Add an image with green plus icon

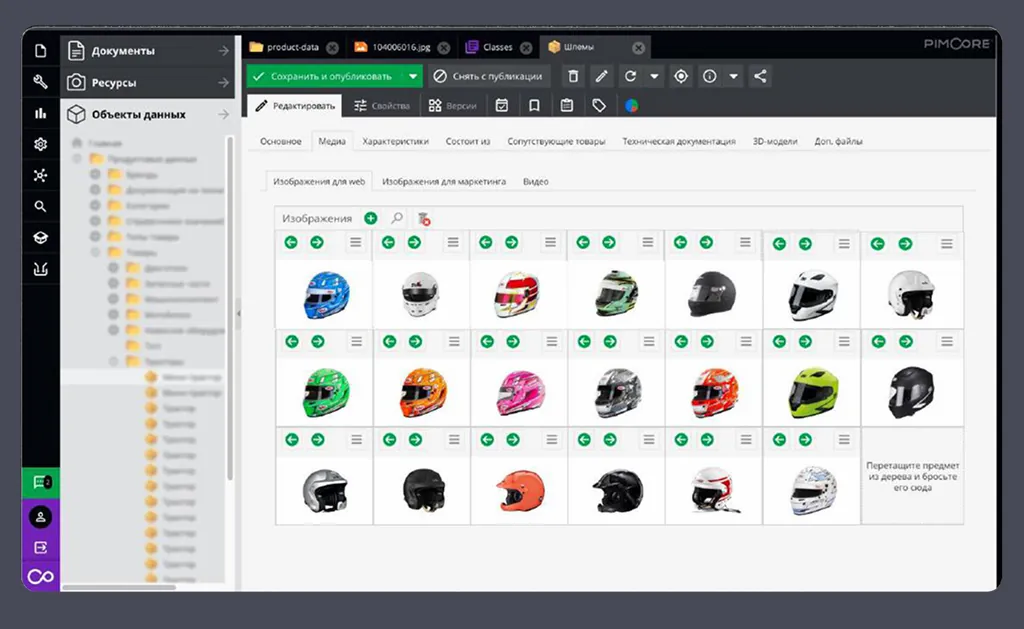coord(370,218)
